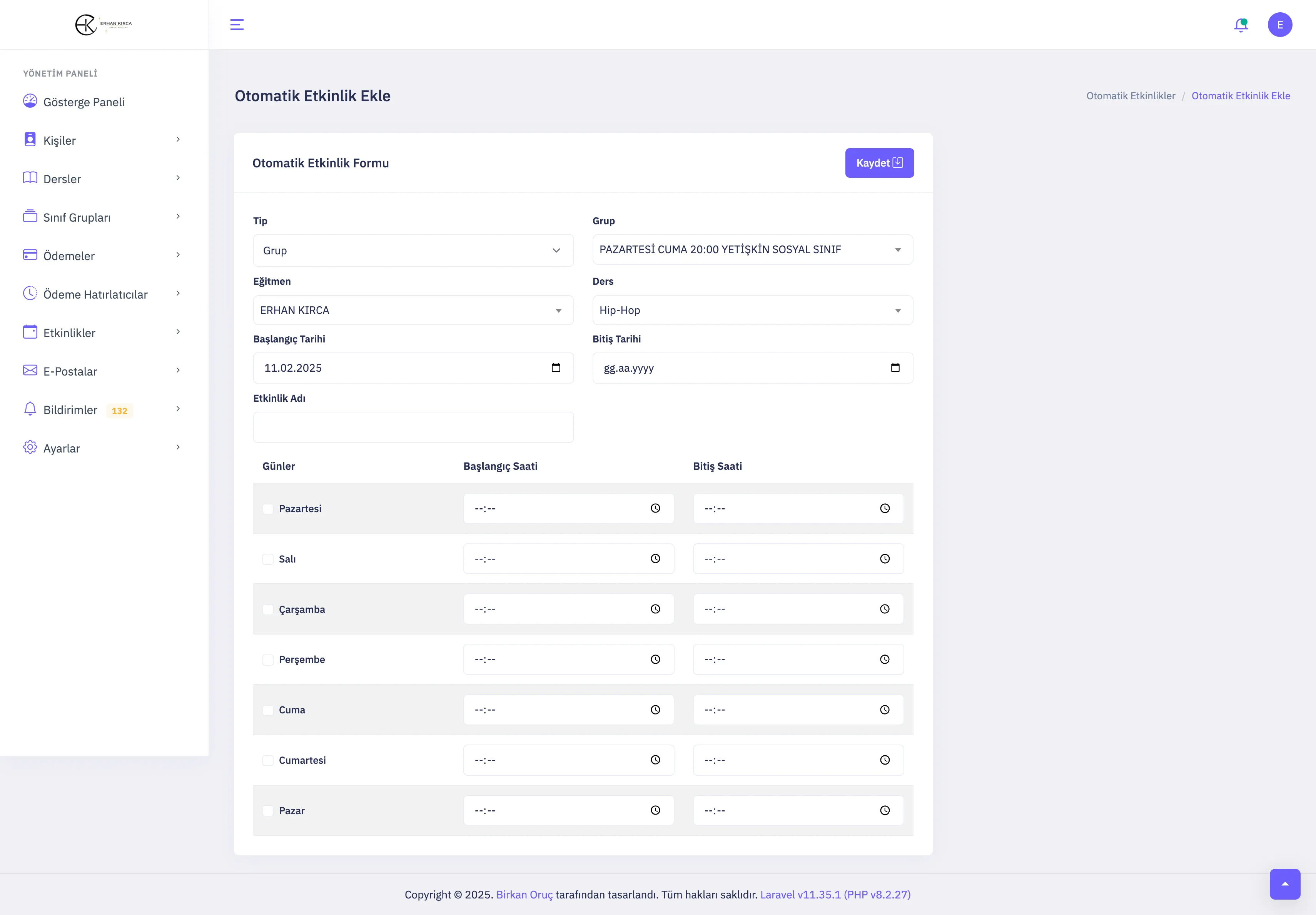1316x915 pixels.
Task: Tick the Cumartesi checkbox
Action: (268, 760)
